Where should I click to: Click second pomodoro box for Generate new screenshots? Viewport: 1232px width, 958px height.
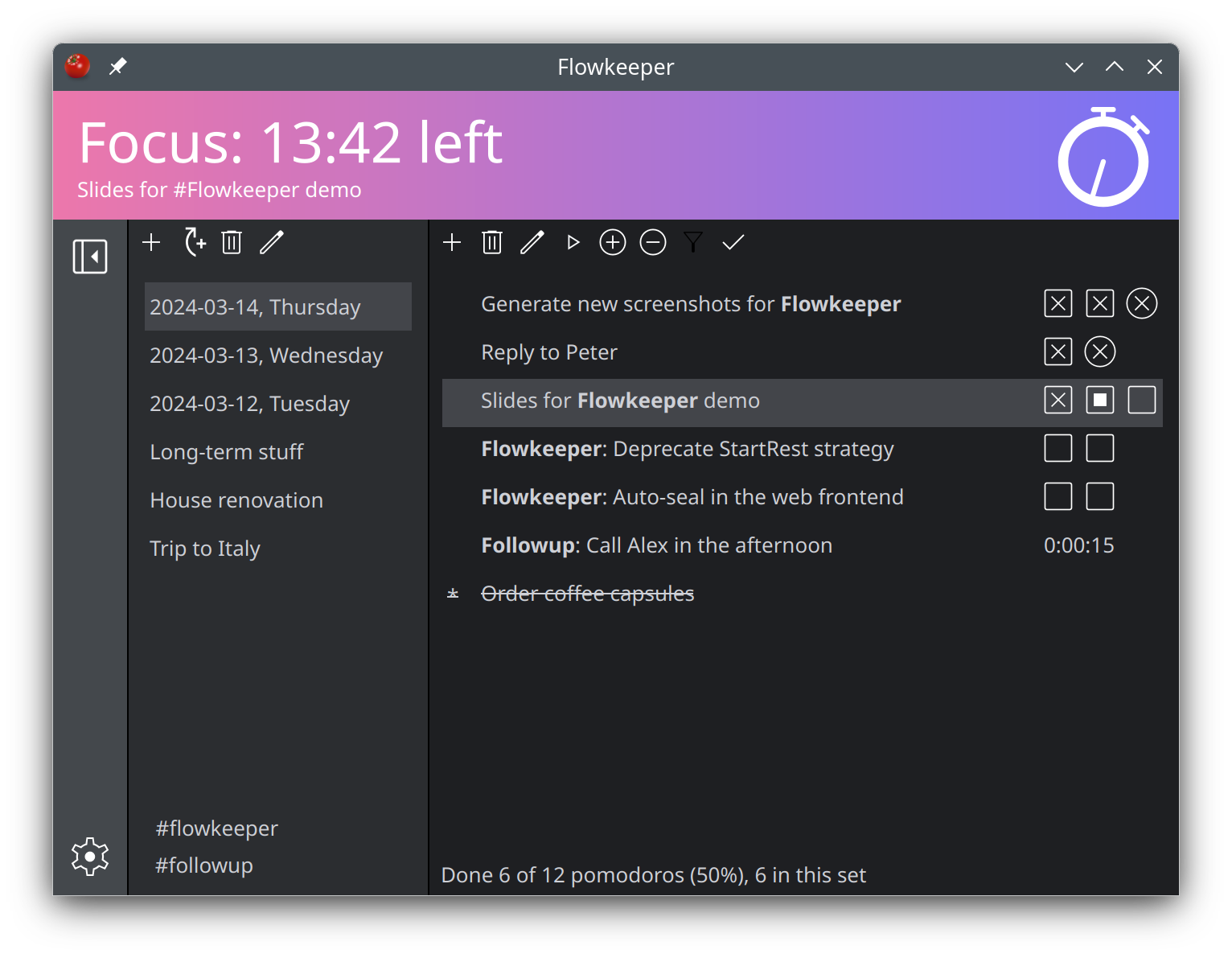(1100, 303)
